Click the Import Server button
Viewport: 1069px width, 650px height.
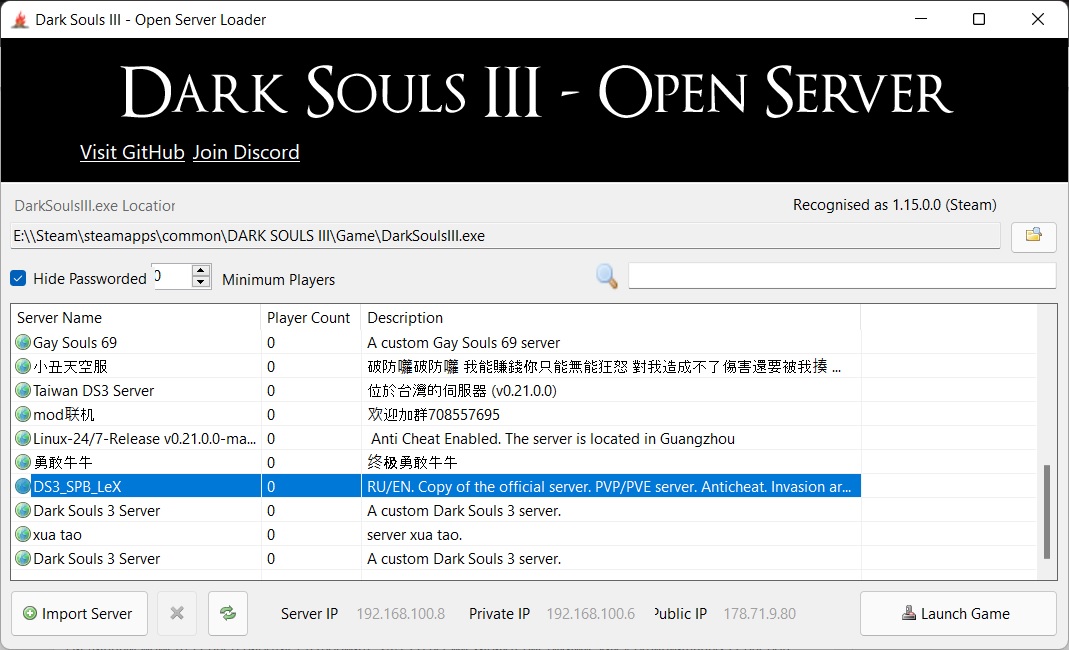coord(79,613)
